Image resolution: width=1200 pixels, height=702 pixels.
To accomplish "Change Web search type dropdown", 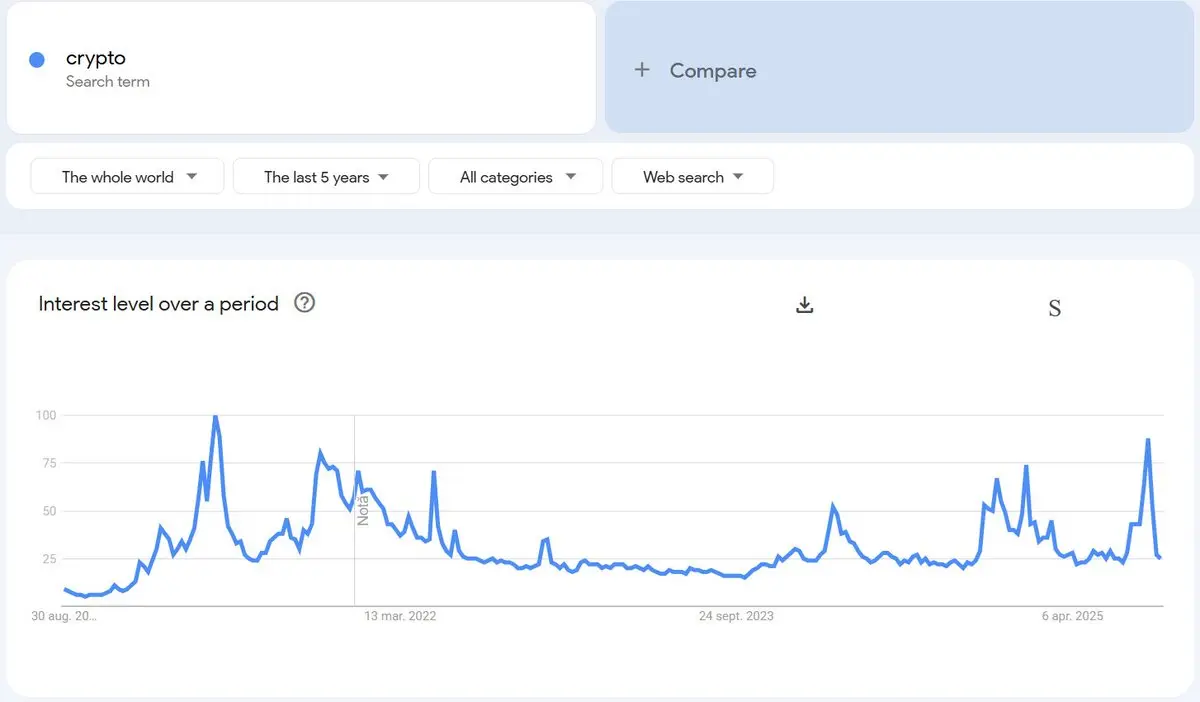I will pos(693,177).
